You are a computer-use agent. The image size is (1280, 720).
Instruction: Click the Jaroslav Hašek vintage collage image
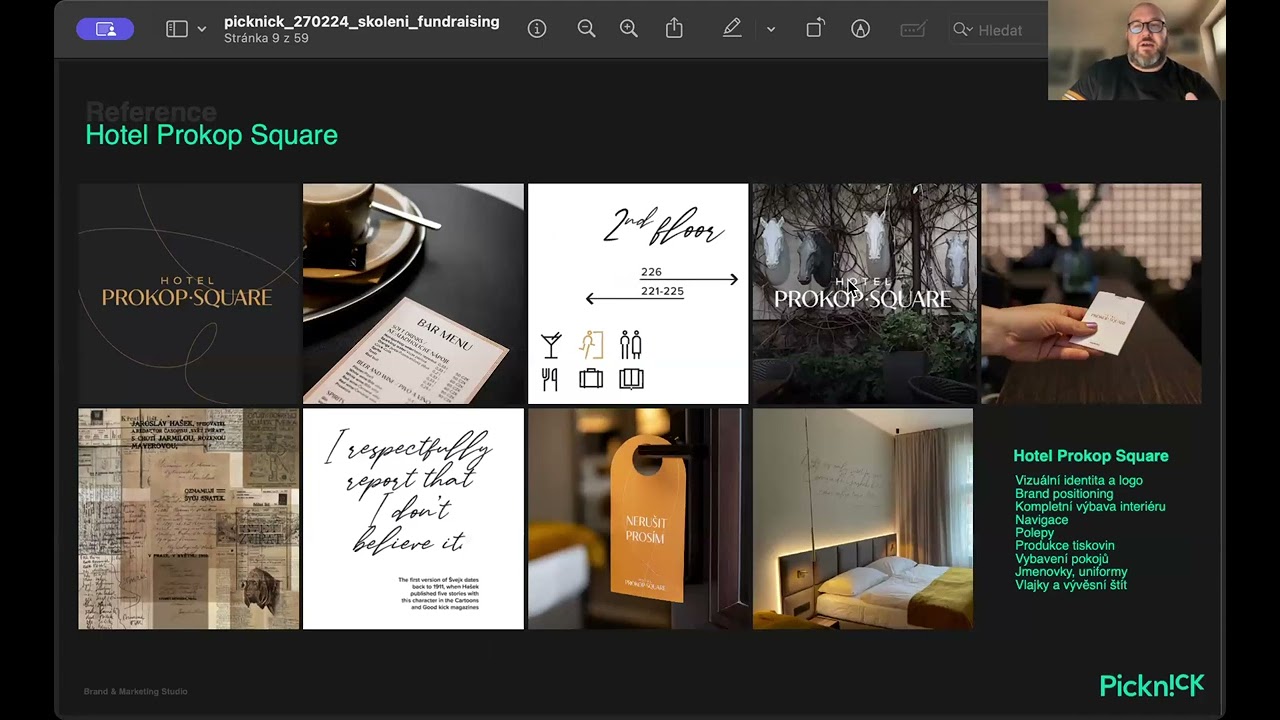pyautogui.click(x=189, y=519)
